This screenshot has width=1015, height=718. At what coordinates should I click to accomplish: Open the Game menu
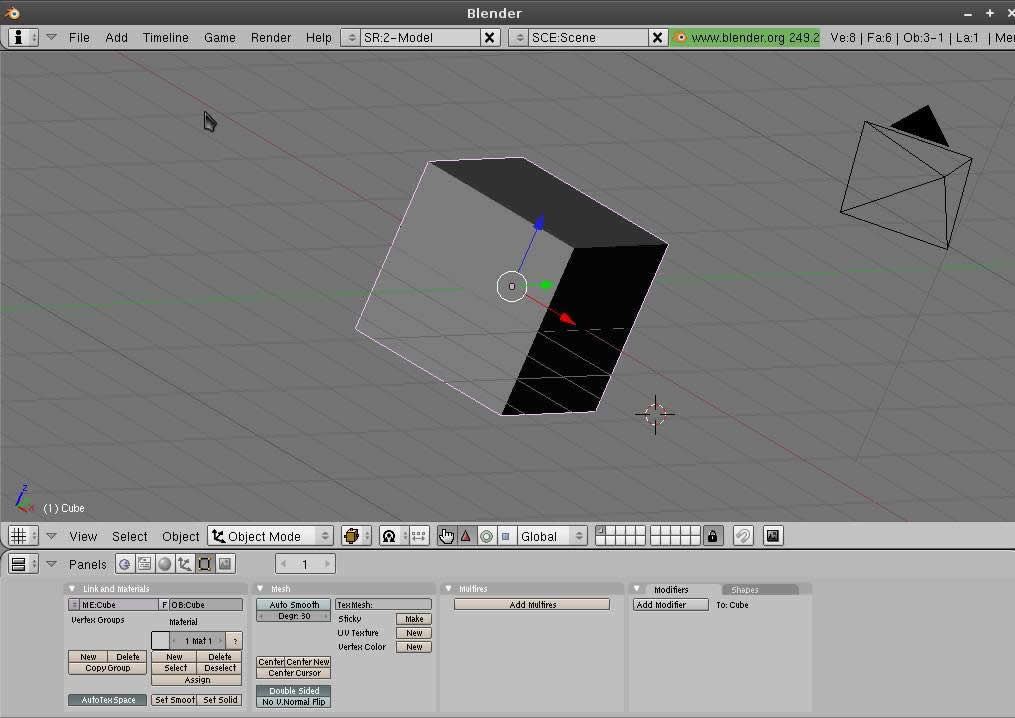pyautogui.click(x=219, y=38)
